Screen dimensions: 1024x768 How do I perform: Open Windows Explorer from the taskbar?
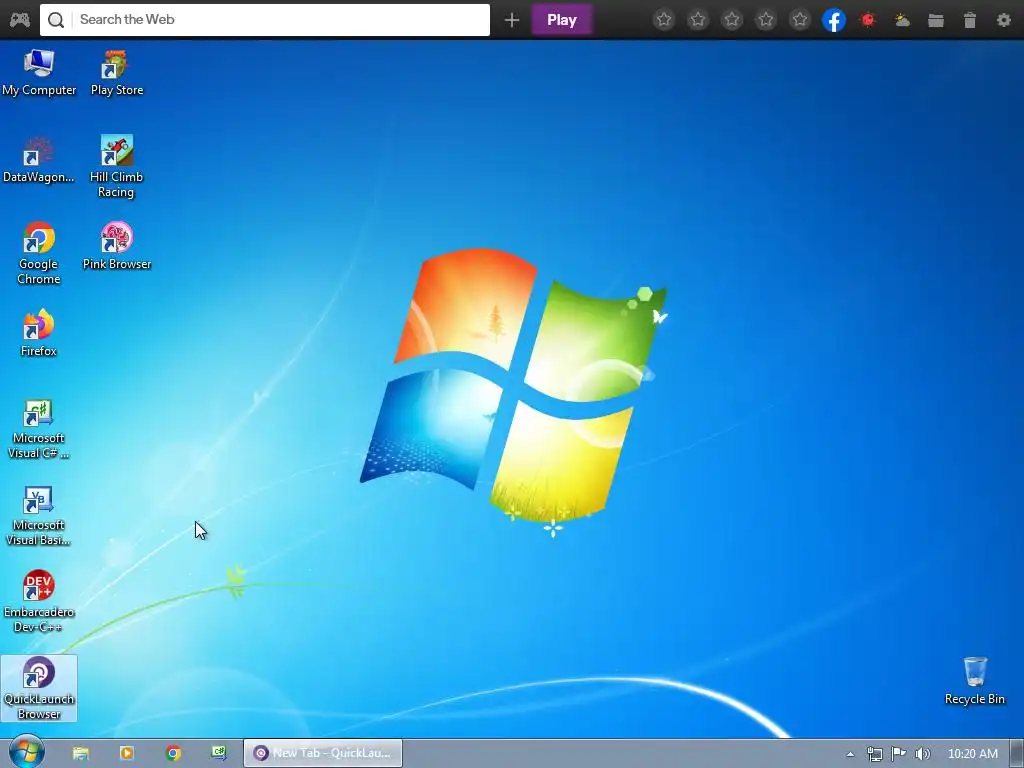coord(81,753)
